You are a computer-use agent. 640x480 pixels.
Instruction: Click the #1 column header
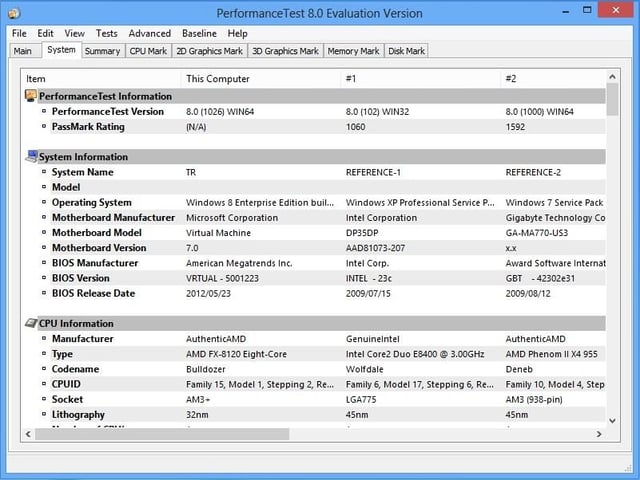coord(420,79)
